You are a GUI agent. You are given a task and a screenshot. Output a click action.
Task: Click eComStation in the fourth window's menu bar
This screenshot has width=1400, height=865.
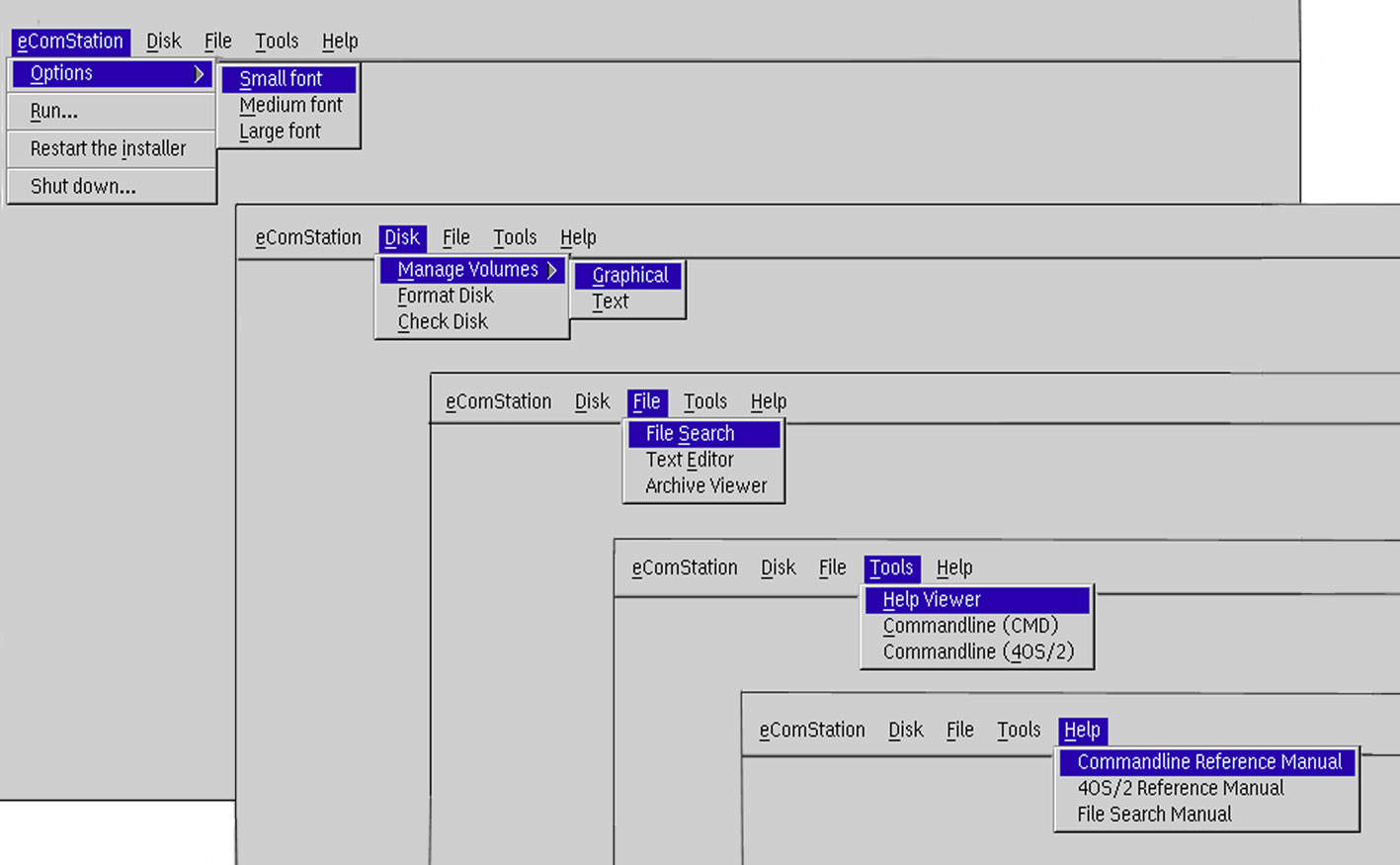(x=685, y=568)
